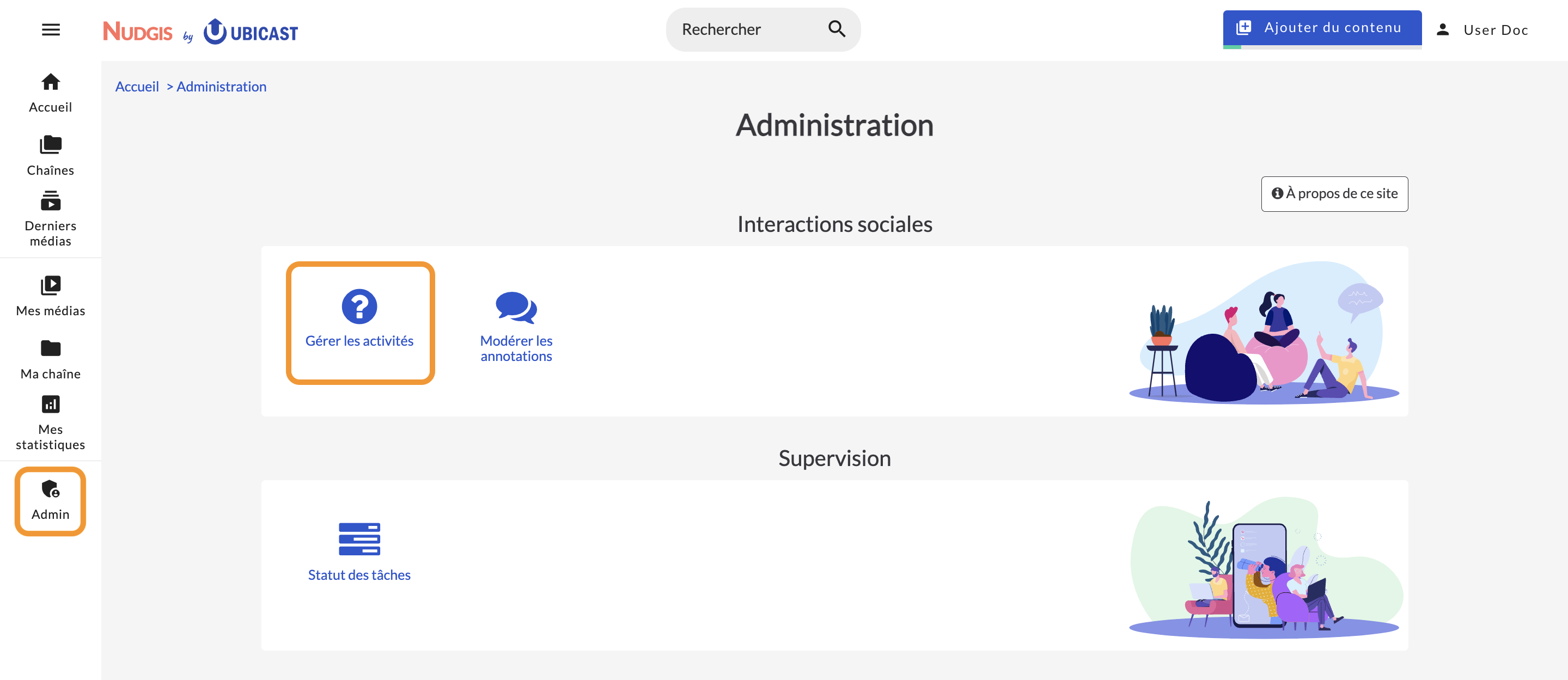
Task: Click the À propos de ce site button
Action: click(1334, 193)
